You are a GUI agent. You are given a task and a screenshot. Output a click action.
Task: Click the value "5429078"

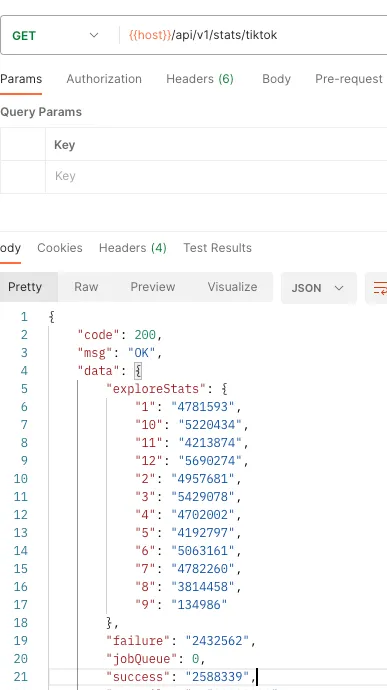pyautogui.click(x=203, y=497)
